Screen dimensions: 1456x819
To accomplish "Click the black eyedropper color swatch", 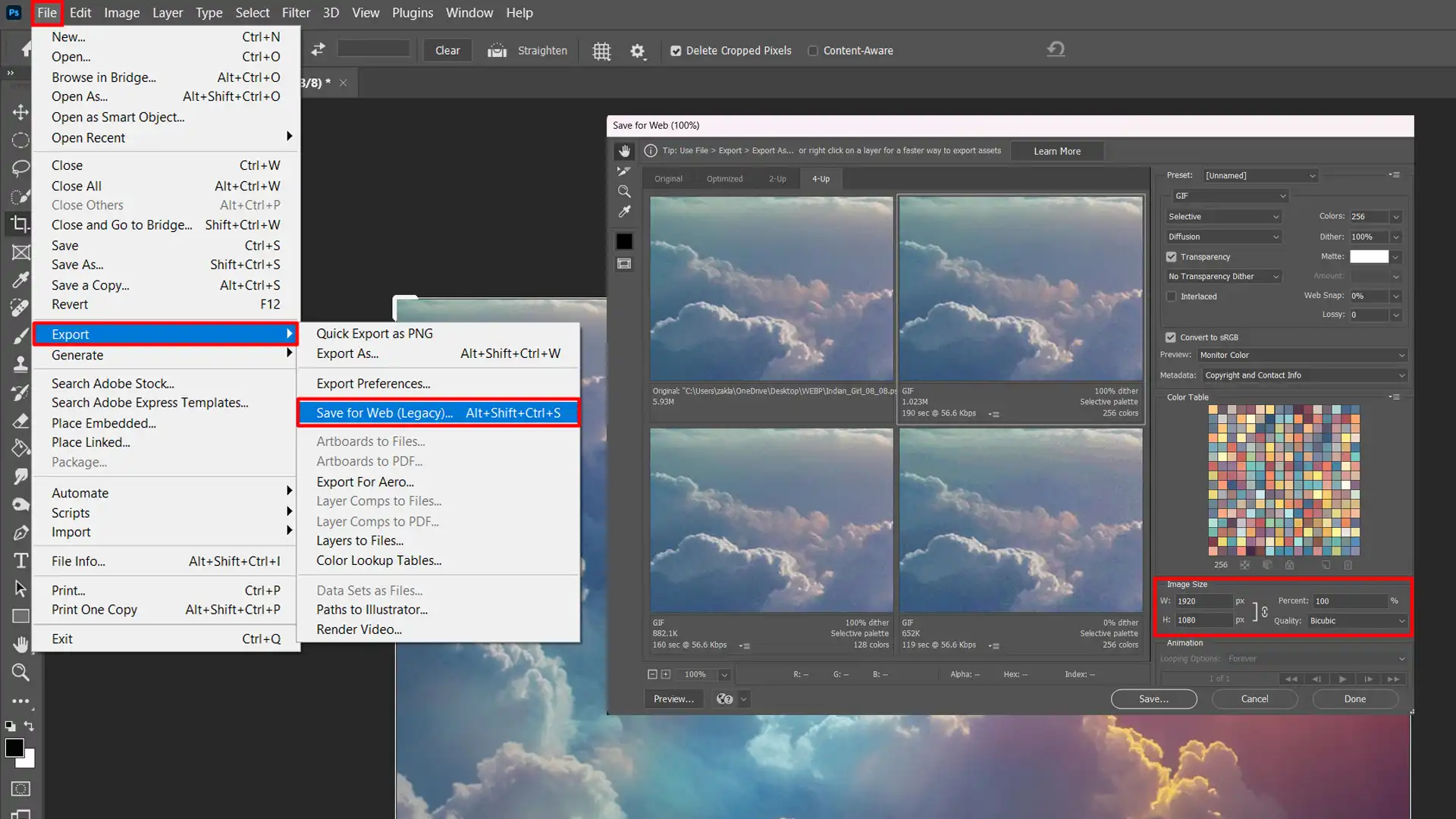I will [624, 241].
